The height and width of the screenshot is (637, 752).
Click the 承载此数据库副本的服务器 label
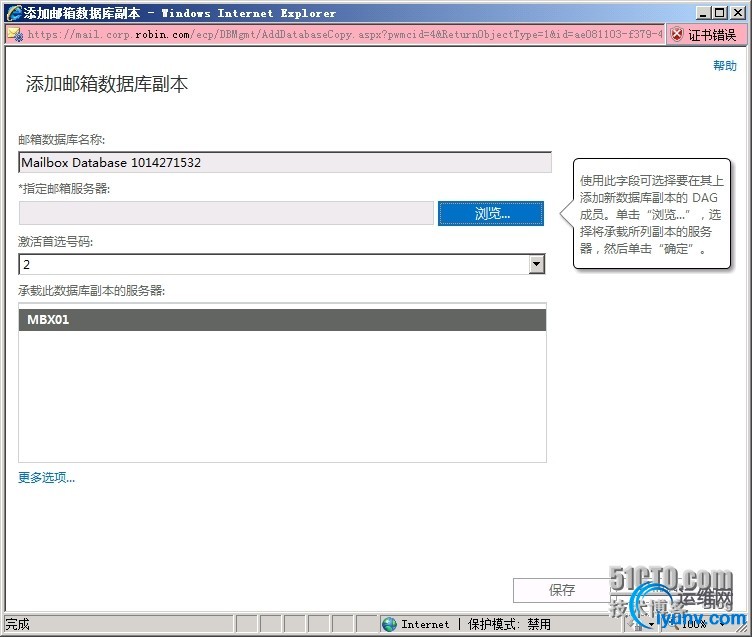coord(92,291)
